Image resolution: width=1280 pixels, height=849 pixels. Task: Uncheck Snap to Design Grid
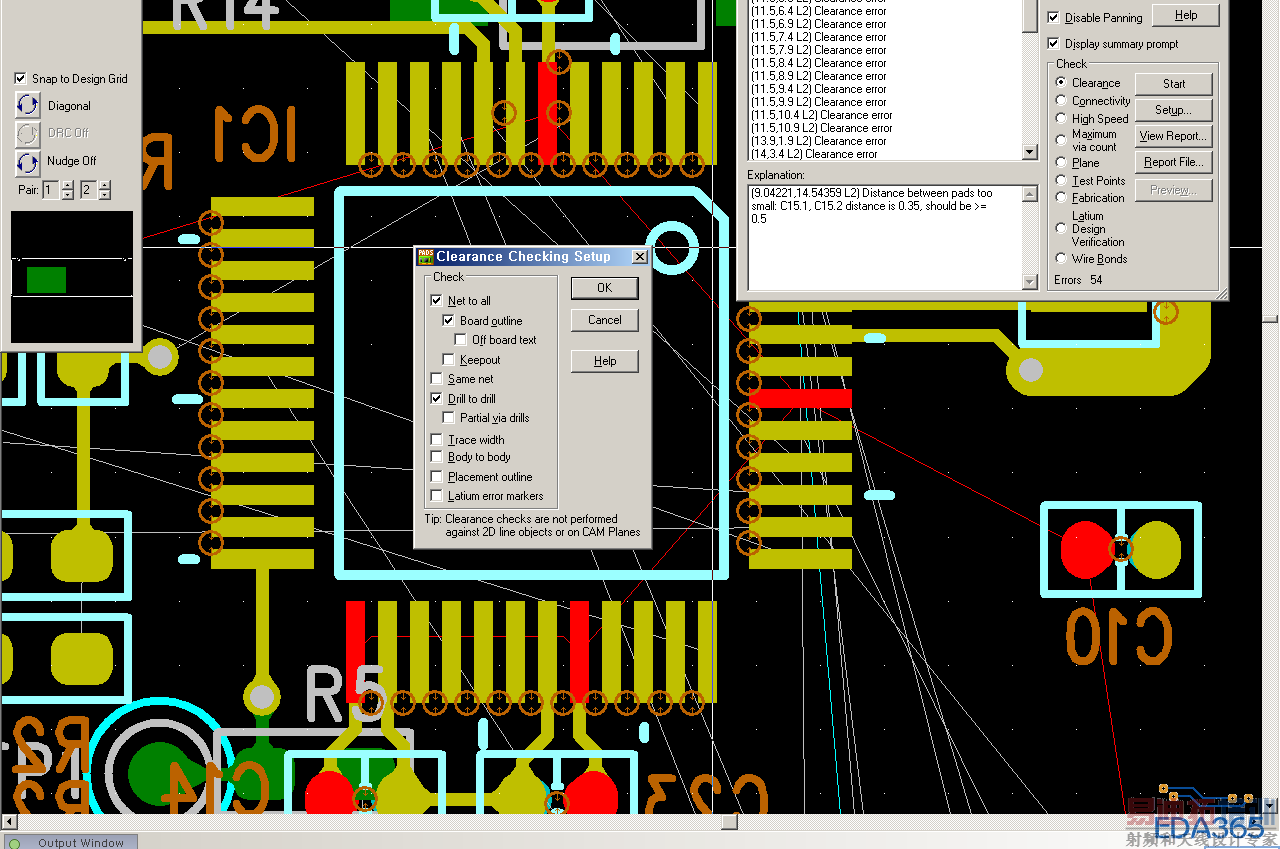point(20,79)
